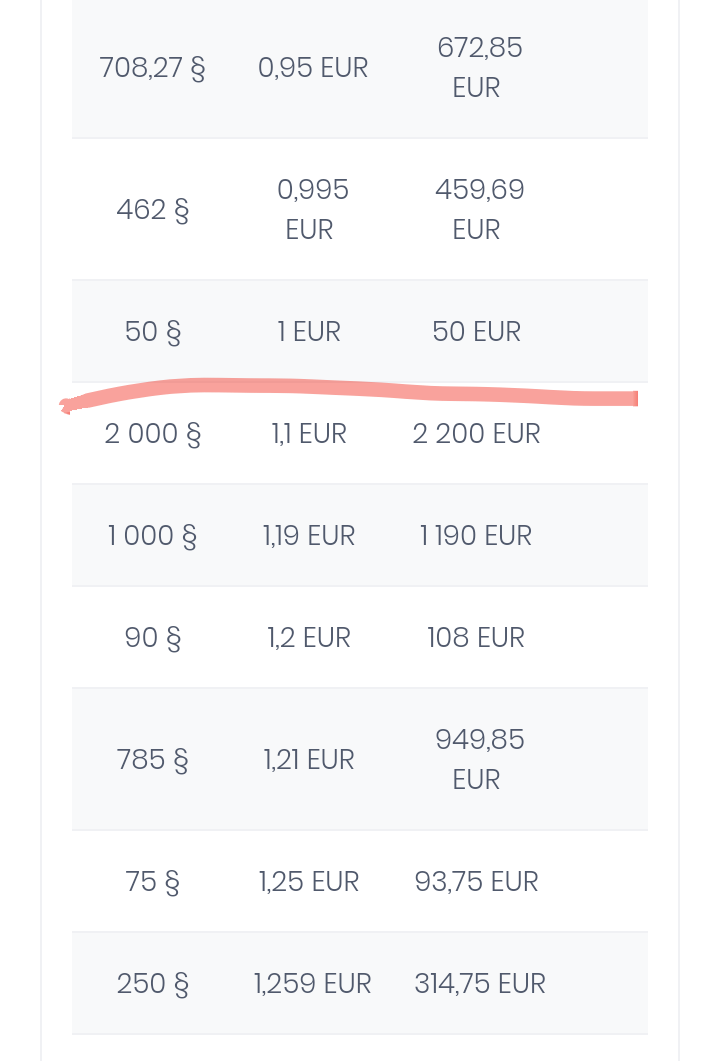Select the 90 § quantity cell
This screenshot has width=720, height=1061.
[152, 637]
